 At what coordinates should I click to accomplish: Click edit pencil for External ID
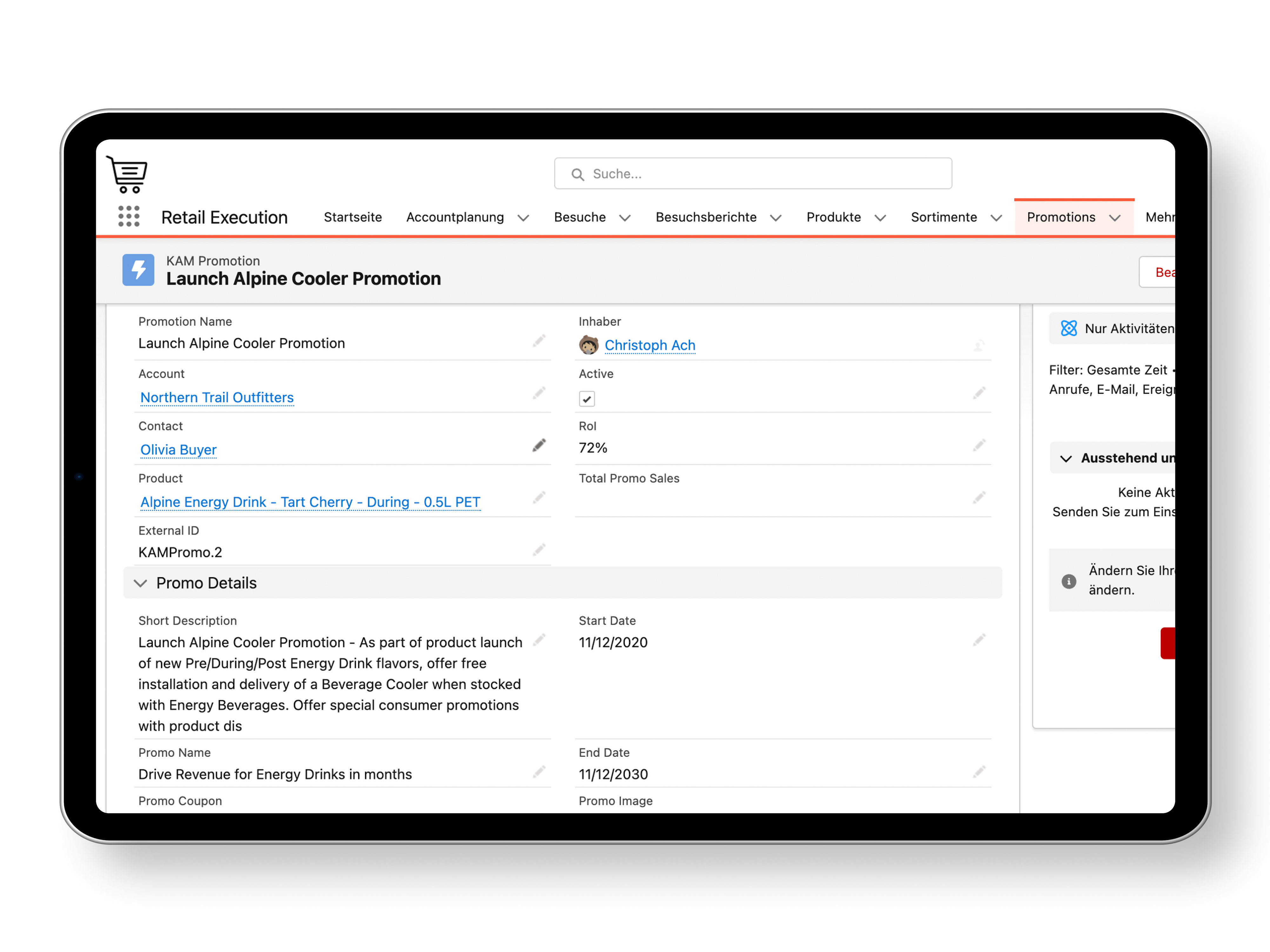pos(538,550)
